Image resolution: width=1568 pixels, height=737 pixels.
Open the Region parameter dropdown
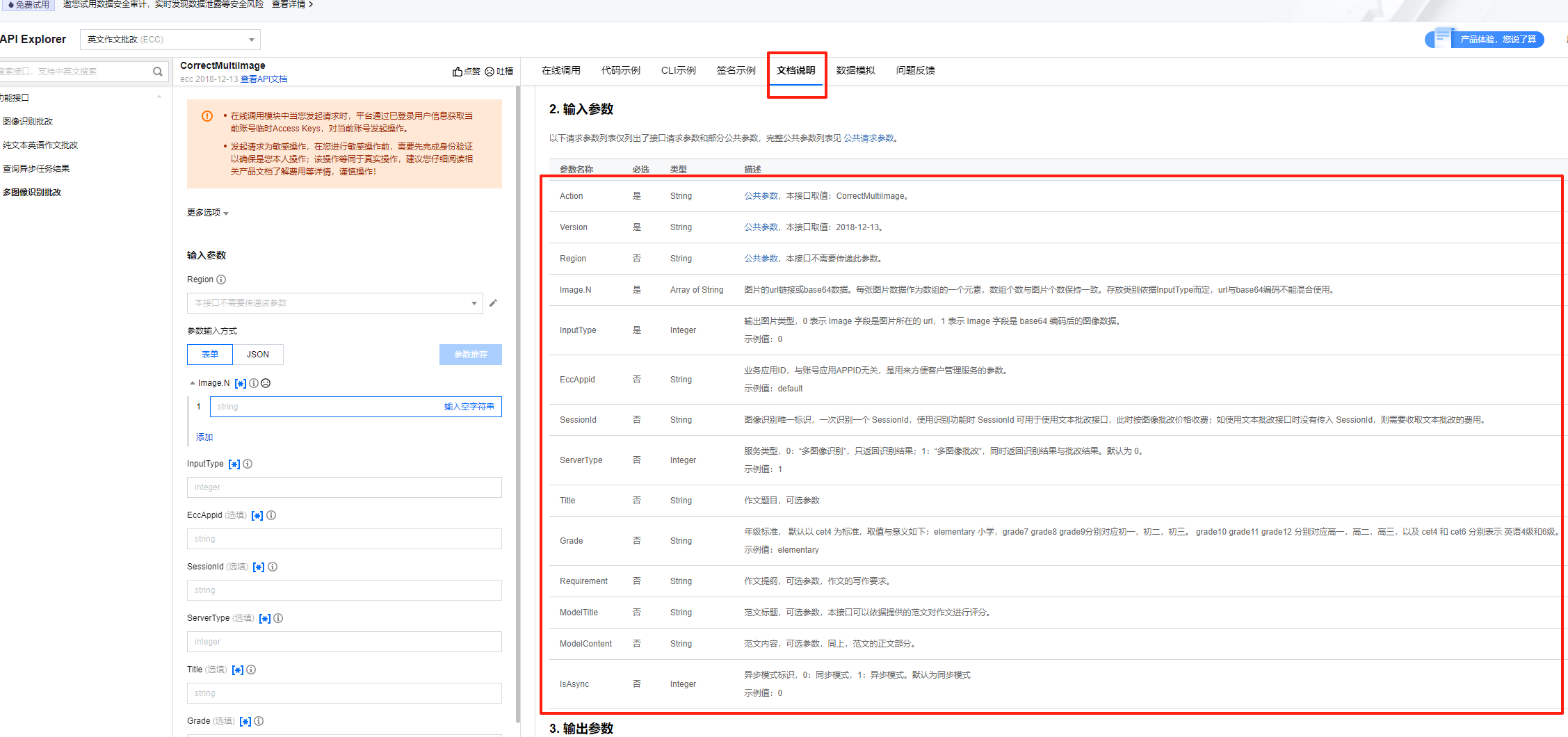(334, 303)
